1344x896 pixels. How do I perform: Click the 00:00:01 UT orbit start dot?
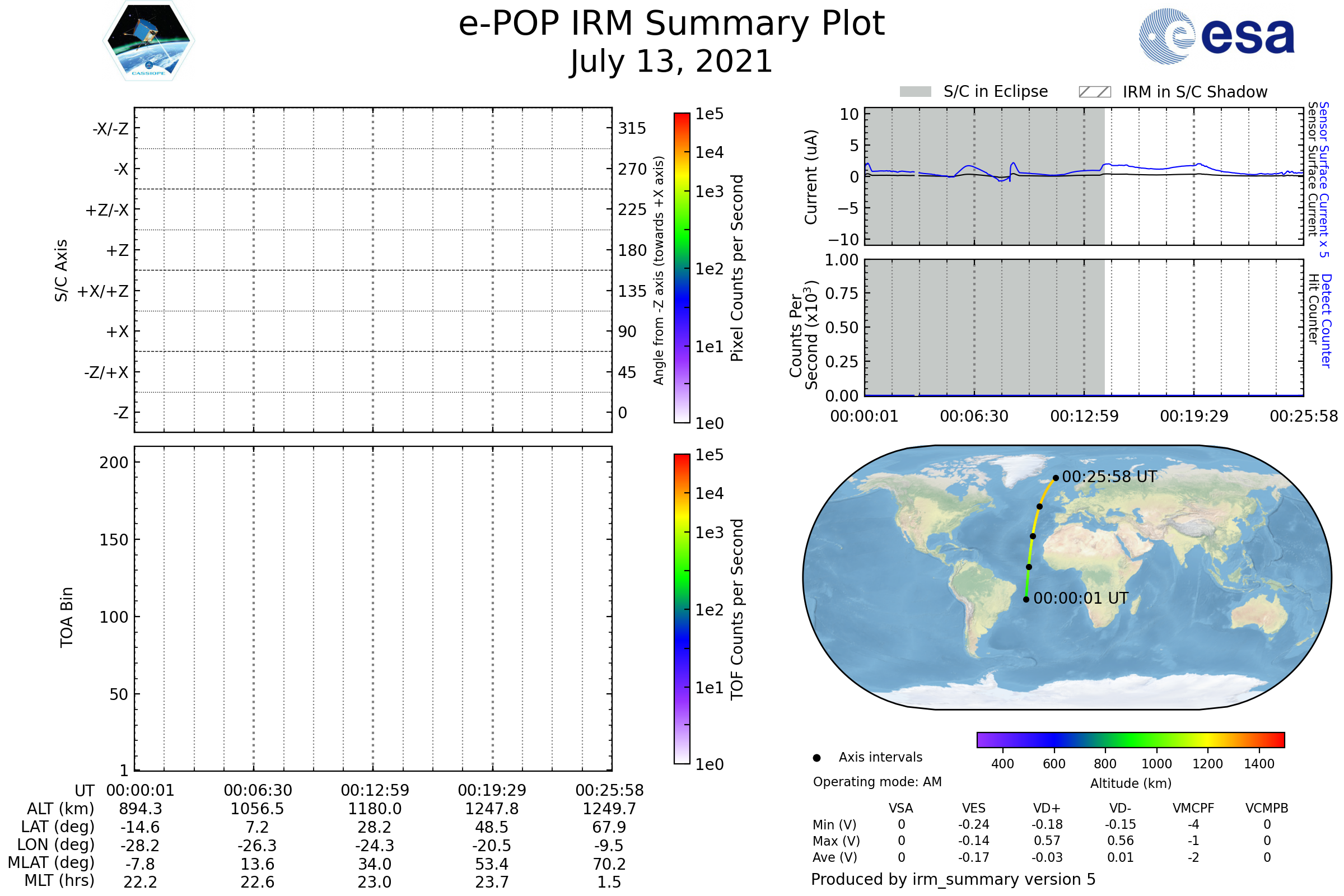(1026, 599)
